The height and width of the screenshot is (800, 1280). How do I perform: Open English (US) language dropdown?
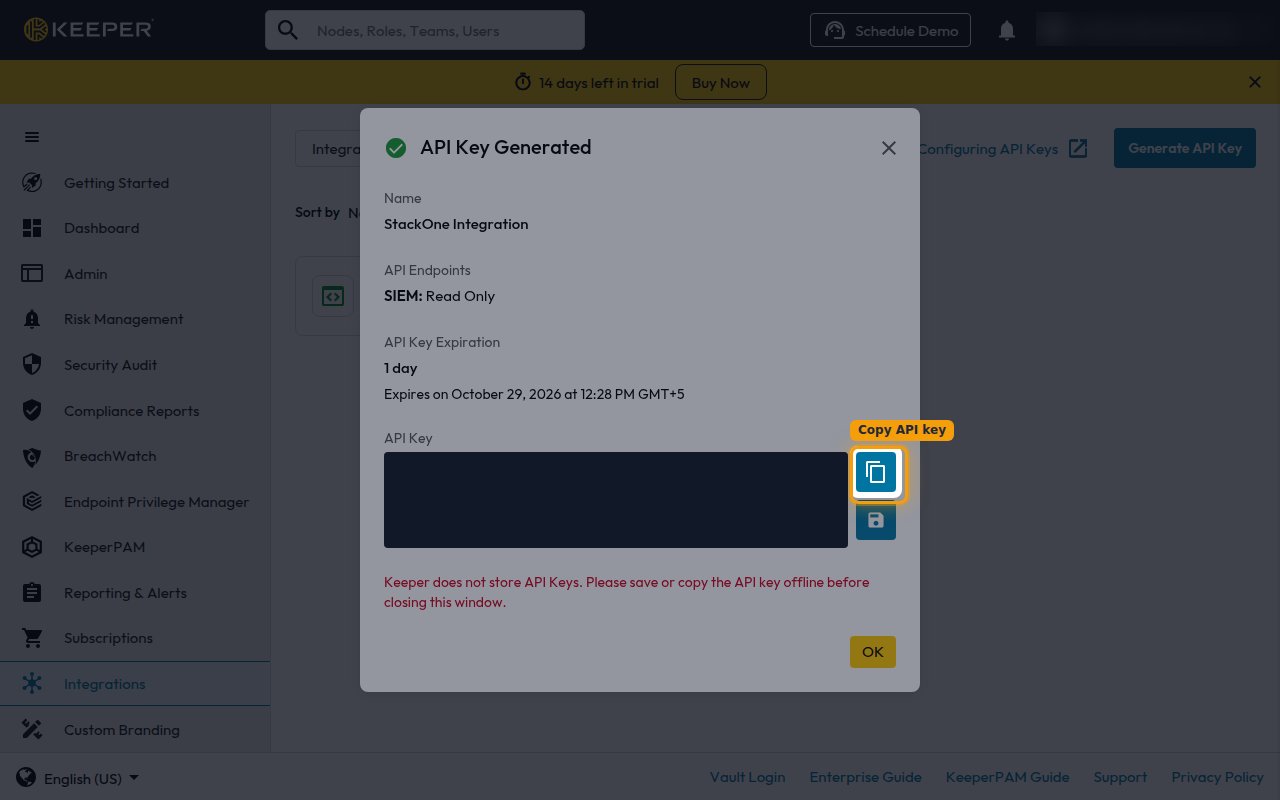click(78, 778)
